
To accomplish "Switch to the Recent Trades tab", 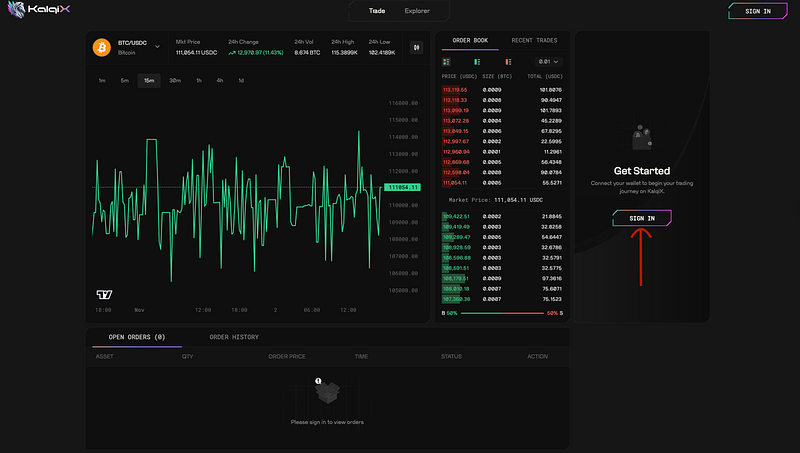I will [x=534, y=40].
